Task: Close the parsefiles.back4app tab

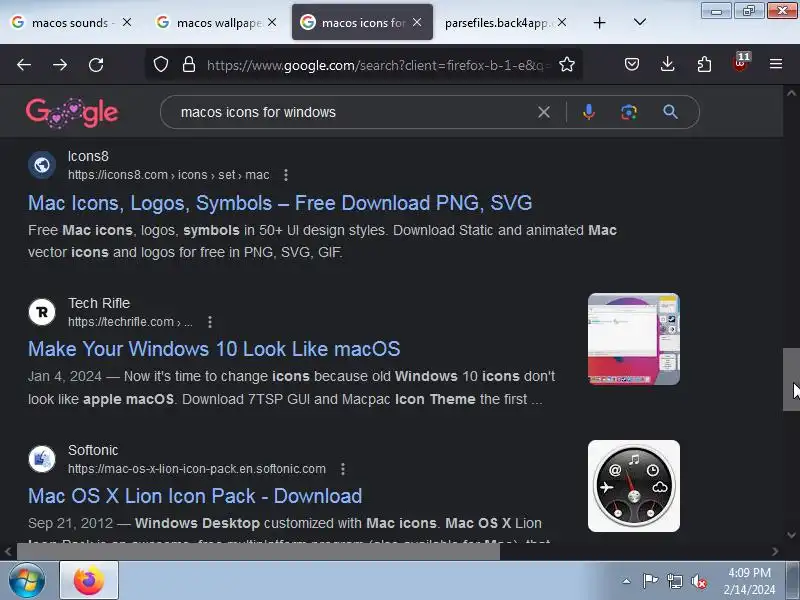Action: (562, 22)
